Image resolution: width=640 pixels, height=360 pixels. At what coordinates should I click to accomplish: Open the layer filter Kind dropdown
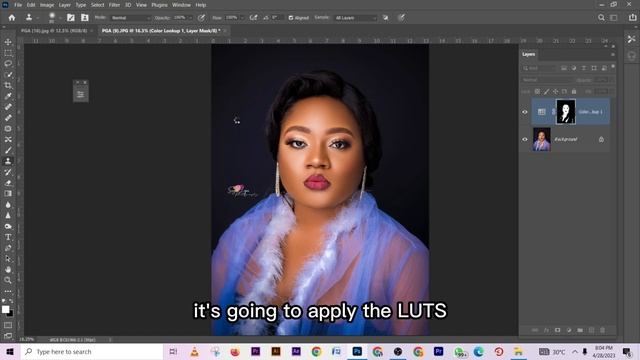point(540,68)
